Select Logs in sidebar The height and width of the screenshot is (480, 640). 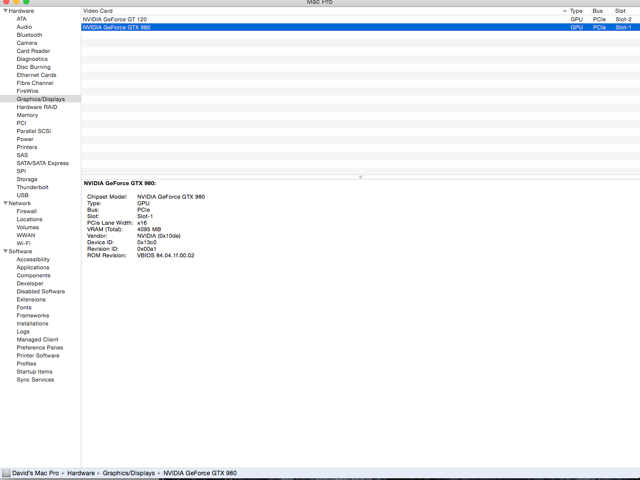coord(23,331)
